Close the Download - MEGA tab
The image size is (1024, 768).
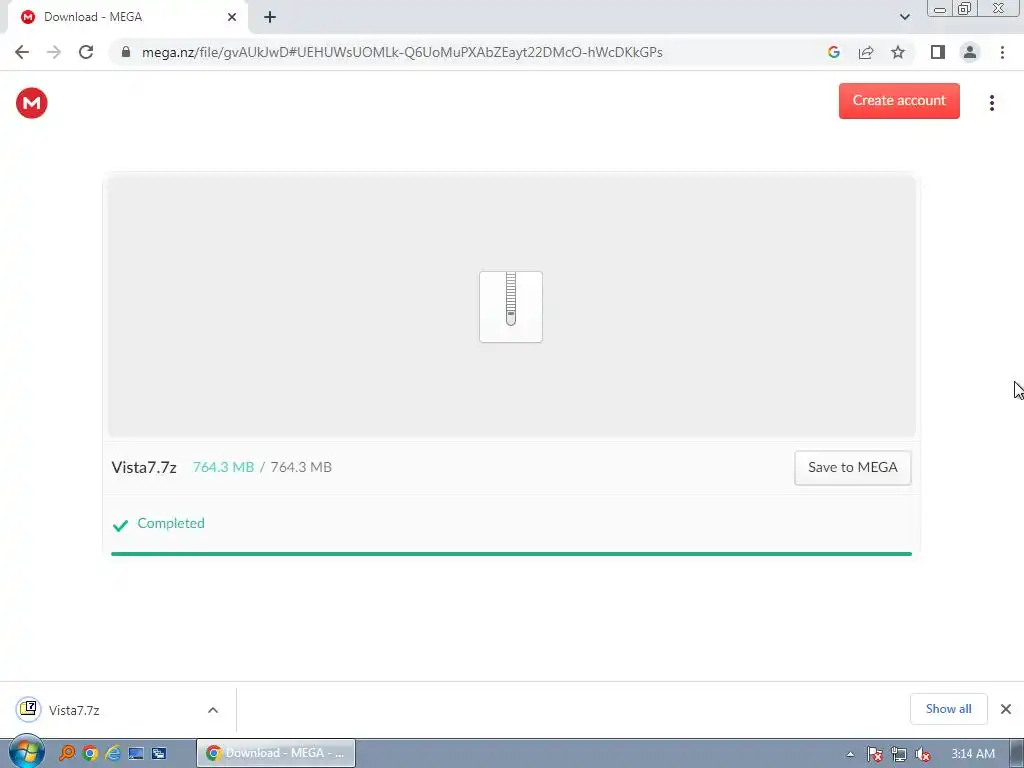click(232, 17)
